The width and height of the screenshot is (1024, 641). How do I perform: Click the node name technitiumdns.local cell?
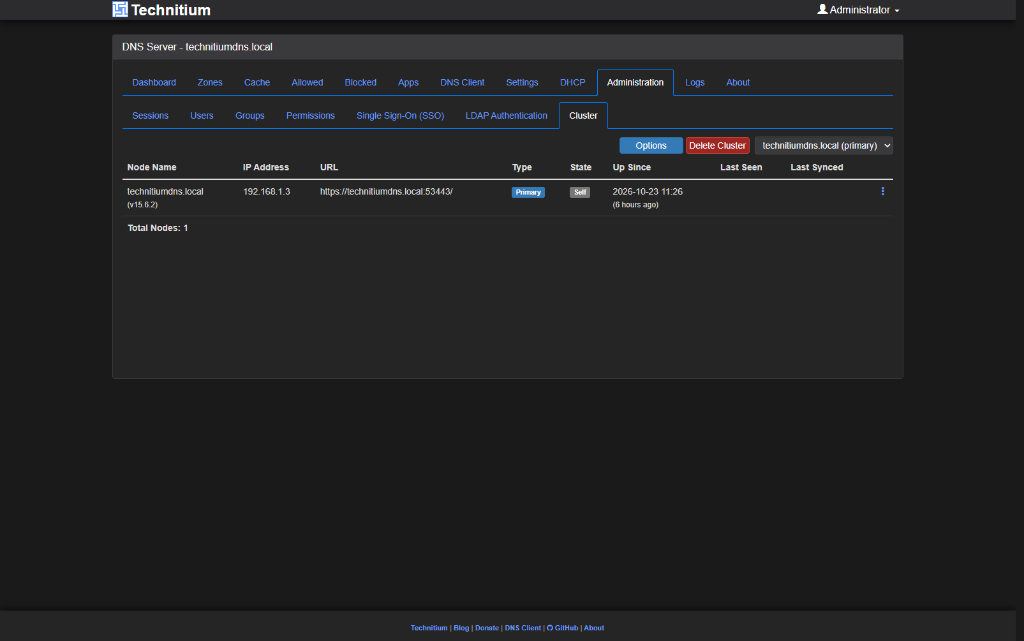[x=165, y=191]
